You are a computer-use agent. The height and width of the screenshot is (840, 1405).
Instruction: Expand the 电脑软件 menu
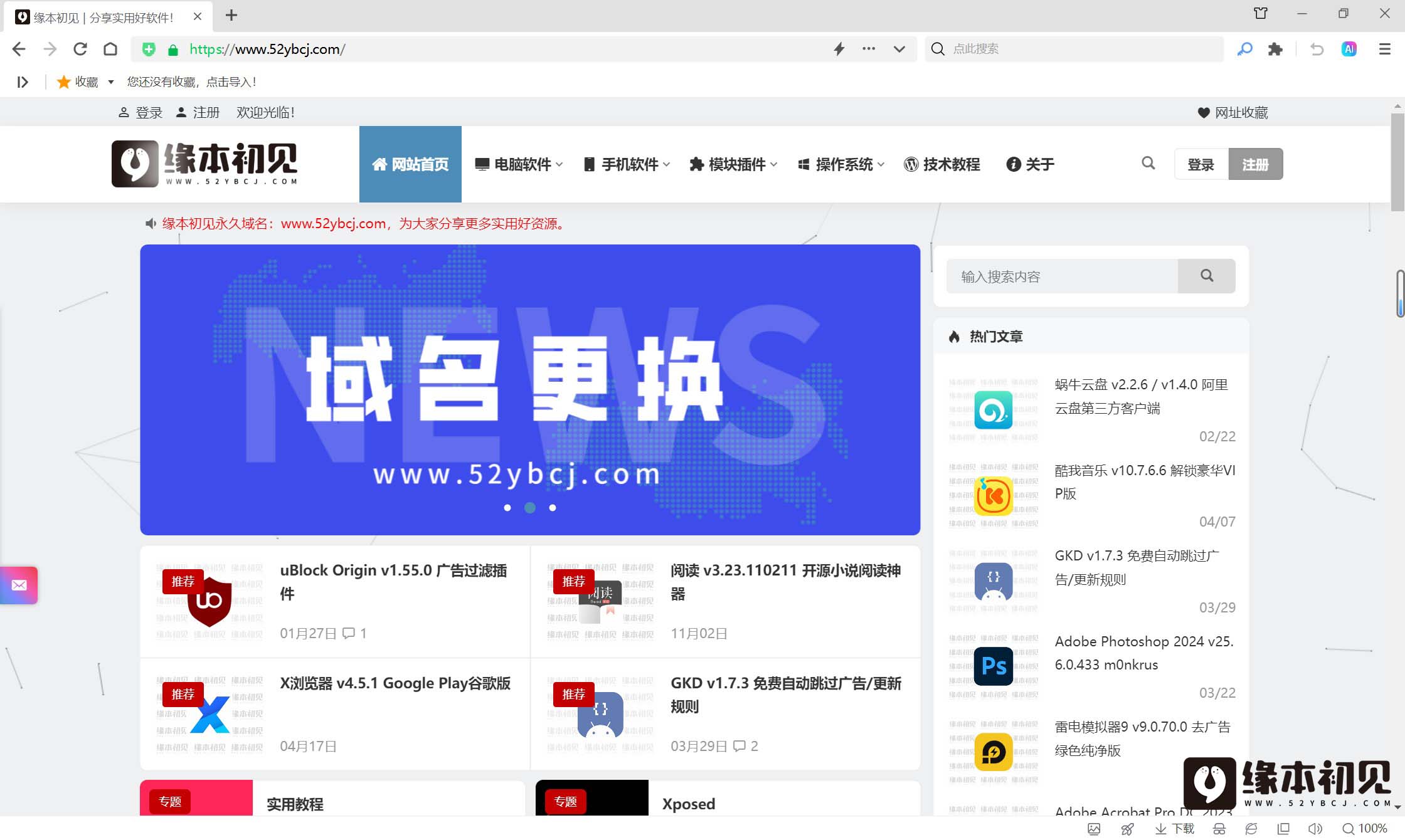click(x=519, y=164)
